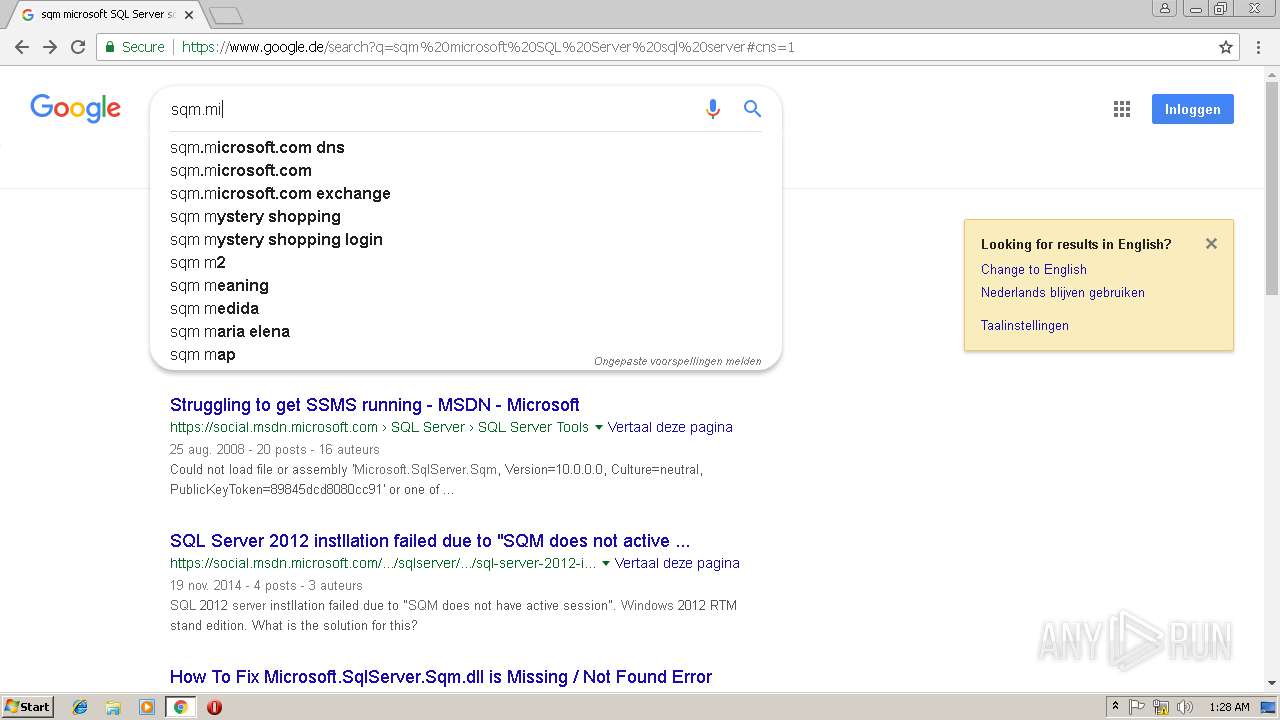
Task: Open the Google apps grid
Action: tap(1122, 109)
